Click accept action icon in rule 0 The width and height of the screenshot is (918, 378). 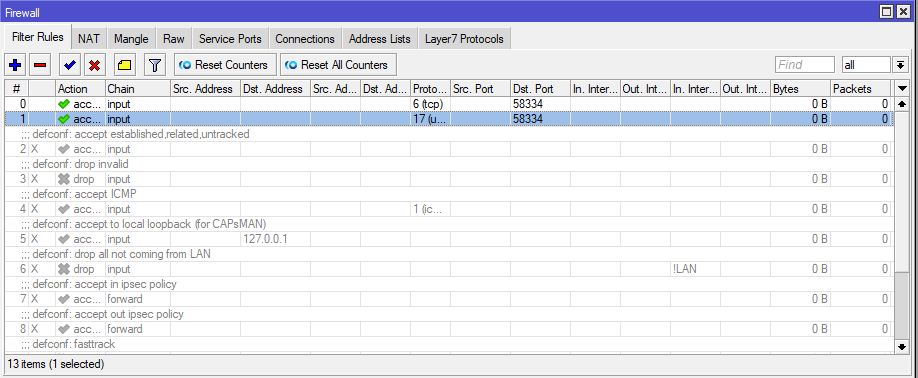[x=64, y=104]
